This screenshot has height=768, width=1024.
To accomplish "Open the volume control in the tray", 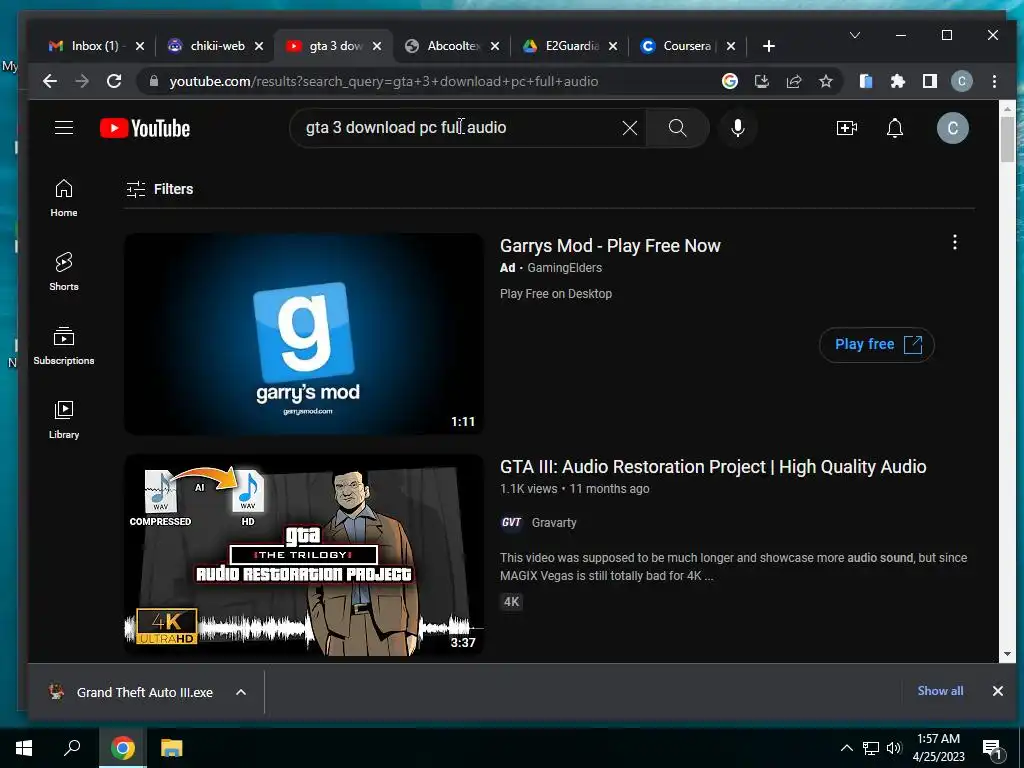I will point(894,748).
